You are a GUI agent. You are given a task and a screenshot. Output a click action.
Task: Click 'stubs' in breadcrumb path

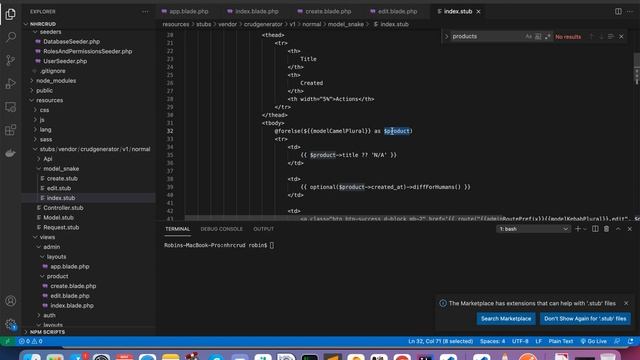point(204,24)
